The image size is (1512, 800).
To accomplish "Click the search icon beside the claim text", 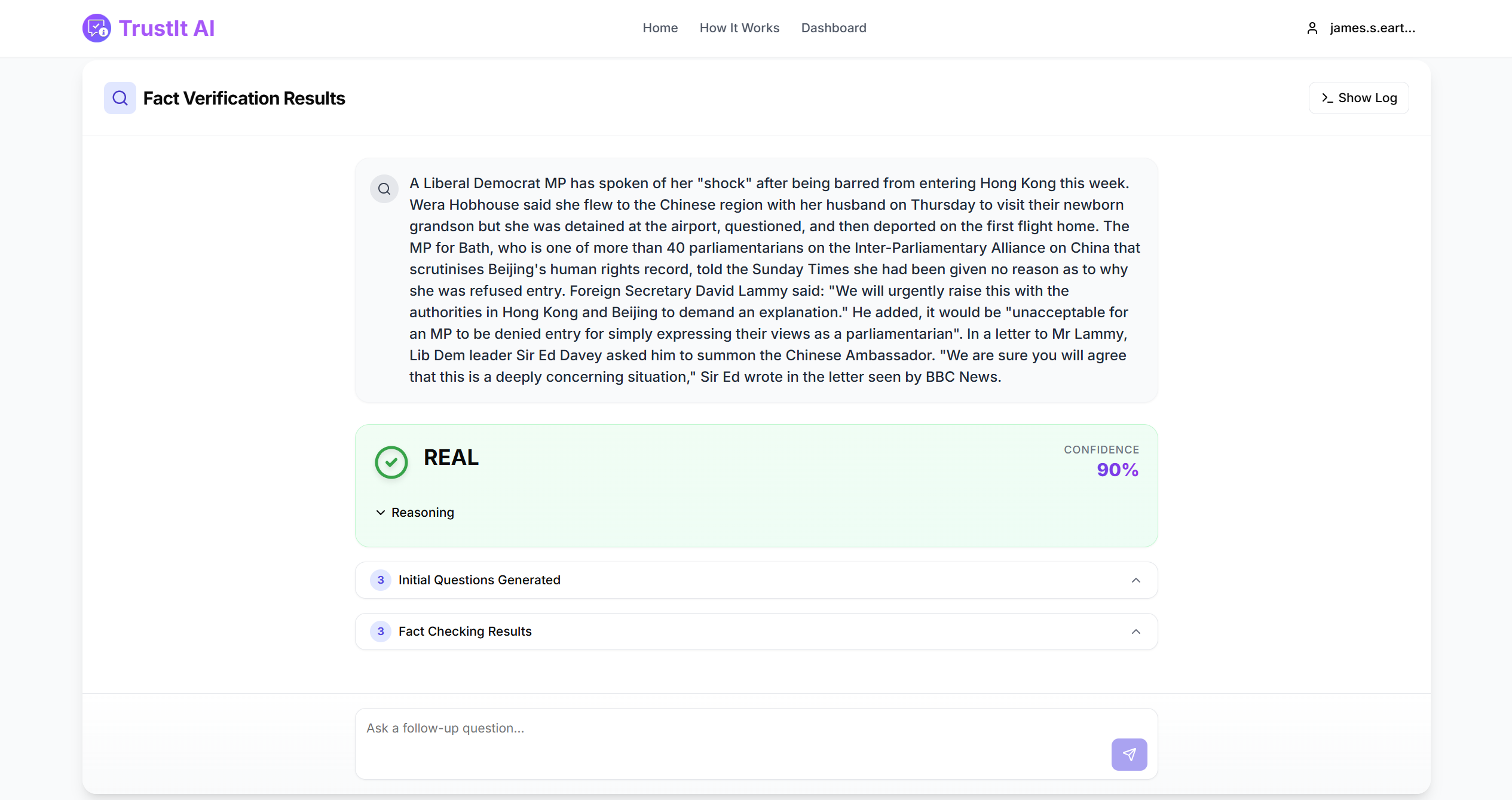I will click(384, 189).
